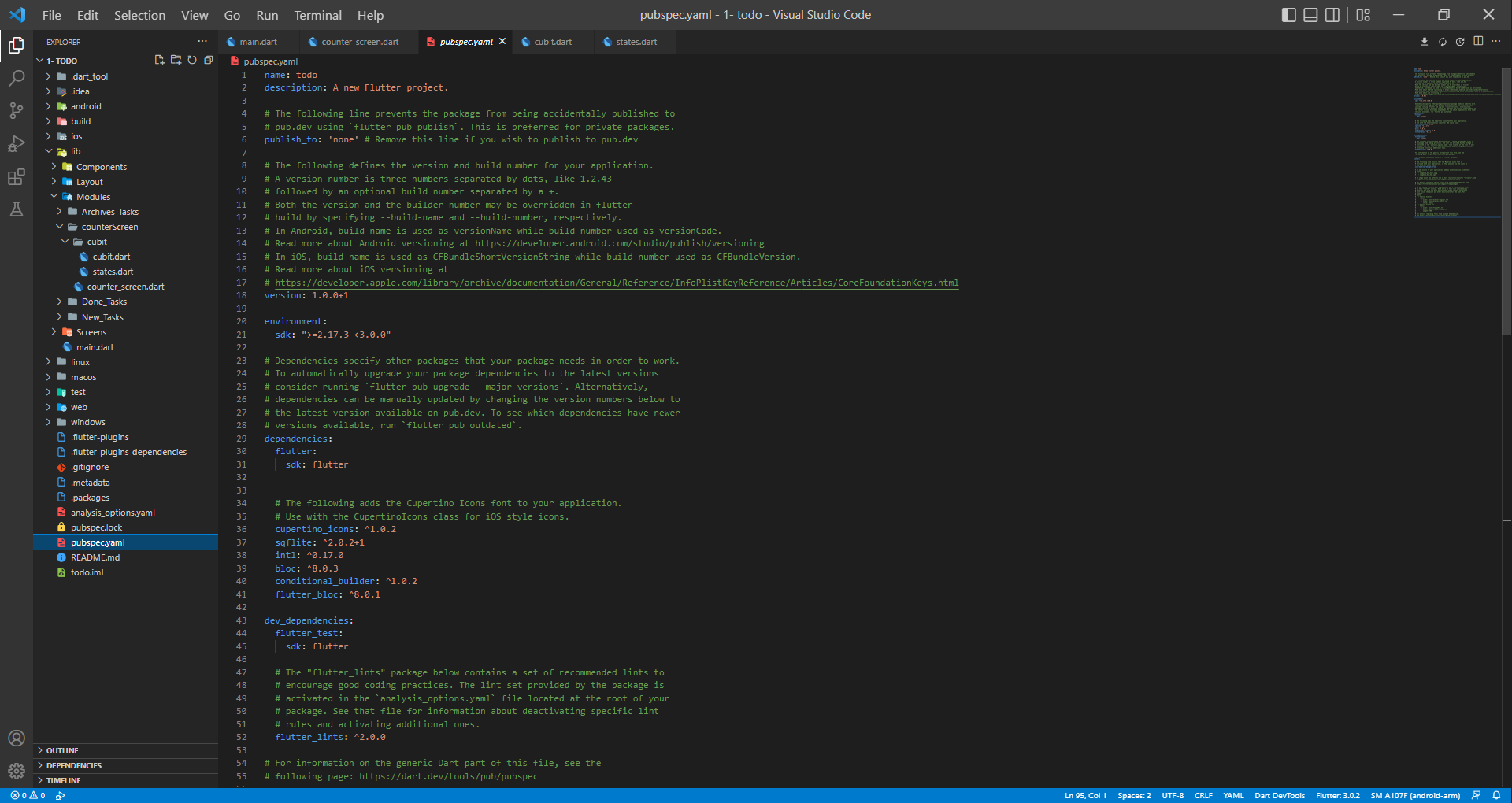The height and width of the screenshot is (803, 1512).
Task: Change language mode from YAML
Action: 1233,795
